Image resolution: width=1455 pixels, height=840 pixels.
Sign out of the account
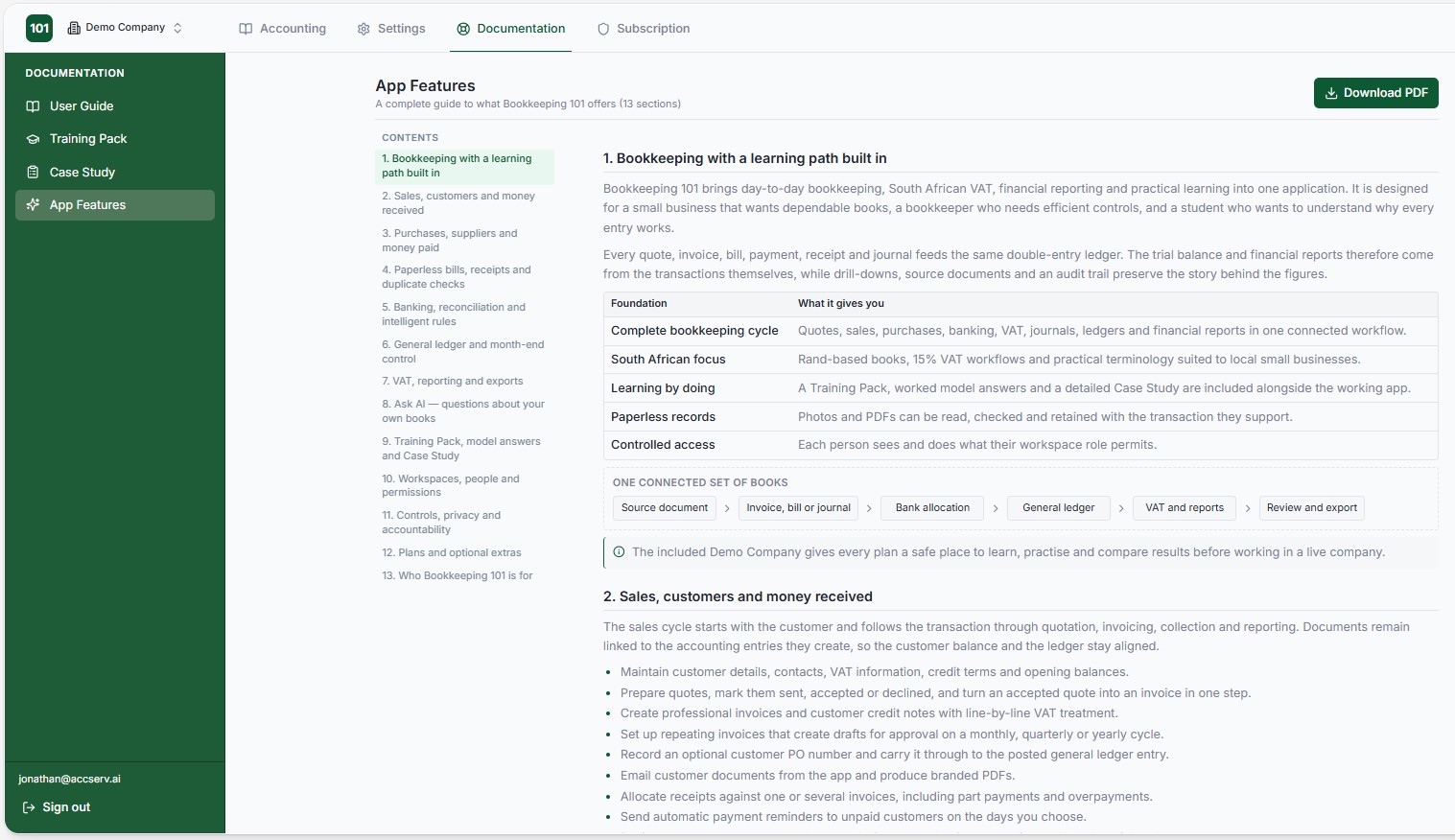coord(57,807)
